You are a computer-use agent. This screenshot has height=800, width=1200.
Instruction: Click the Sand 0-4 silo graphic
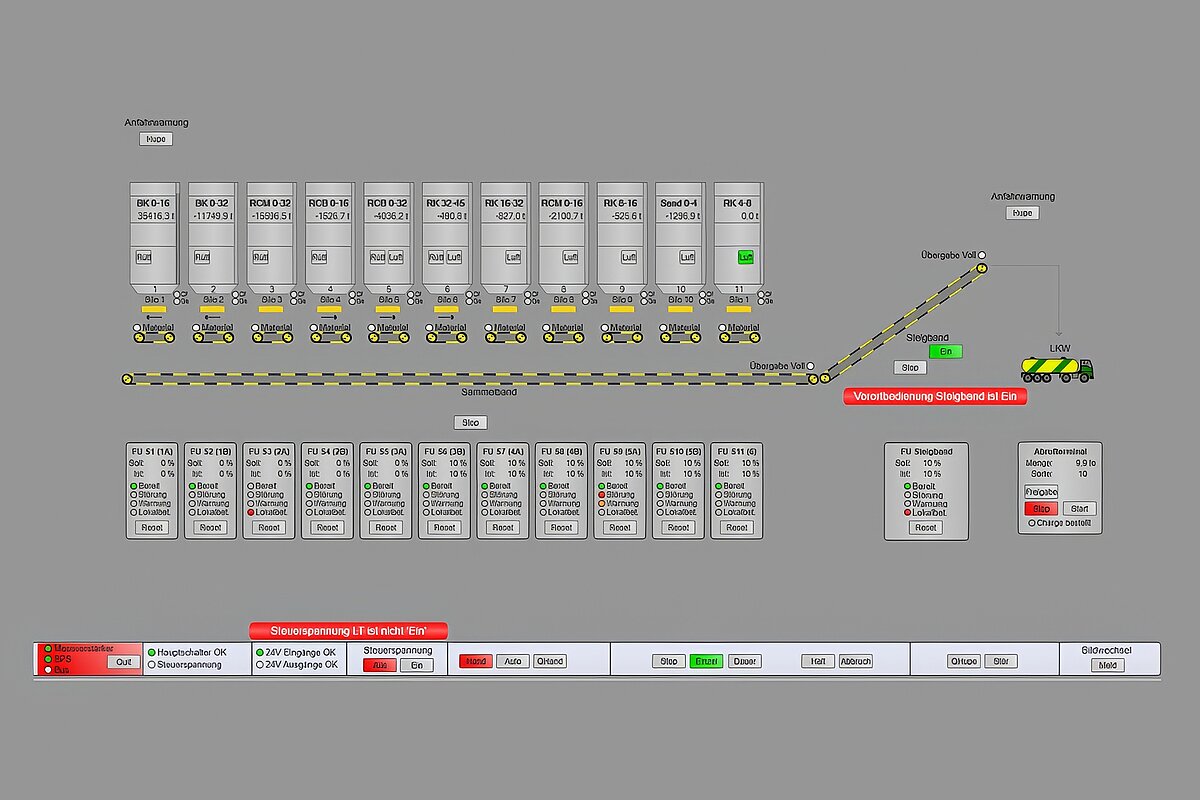coord(679,235)
